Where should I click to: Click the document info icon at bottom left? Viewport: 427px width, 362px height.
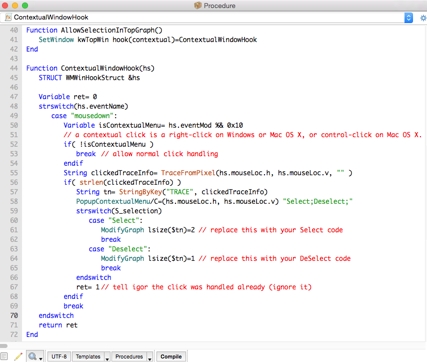(4, 356)
